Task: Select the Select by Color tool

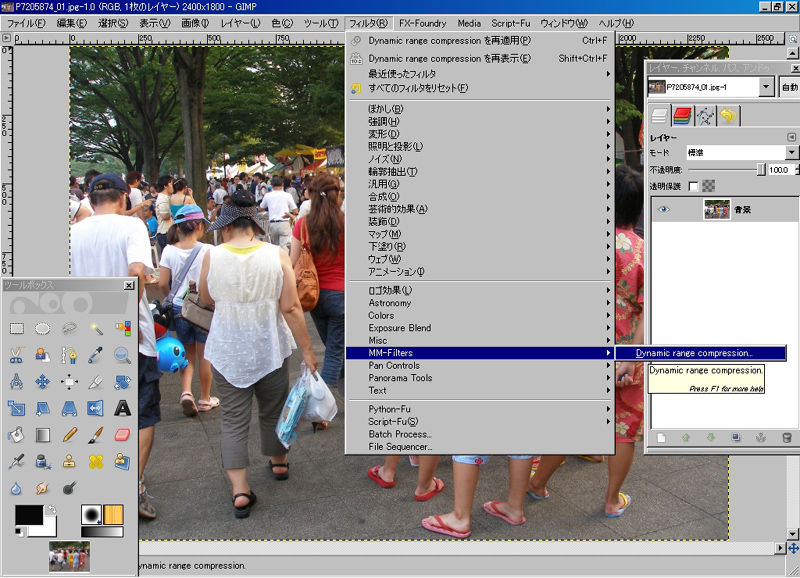Action: coord(122,329)
